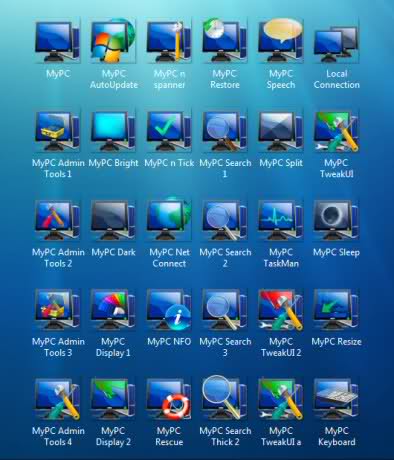
Task: Select the MyPC Search 2 icon
Action: [224, 220]
